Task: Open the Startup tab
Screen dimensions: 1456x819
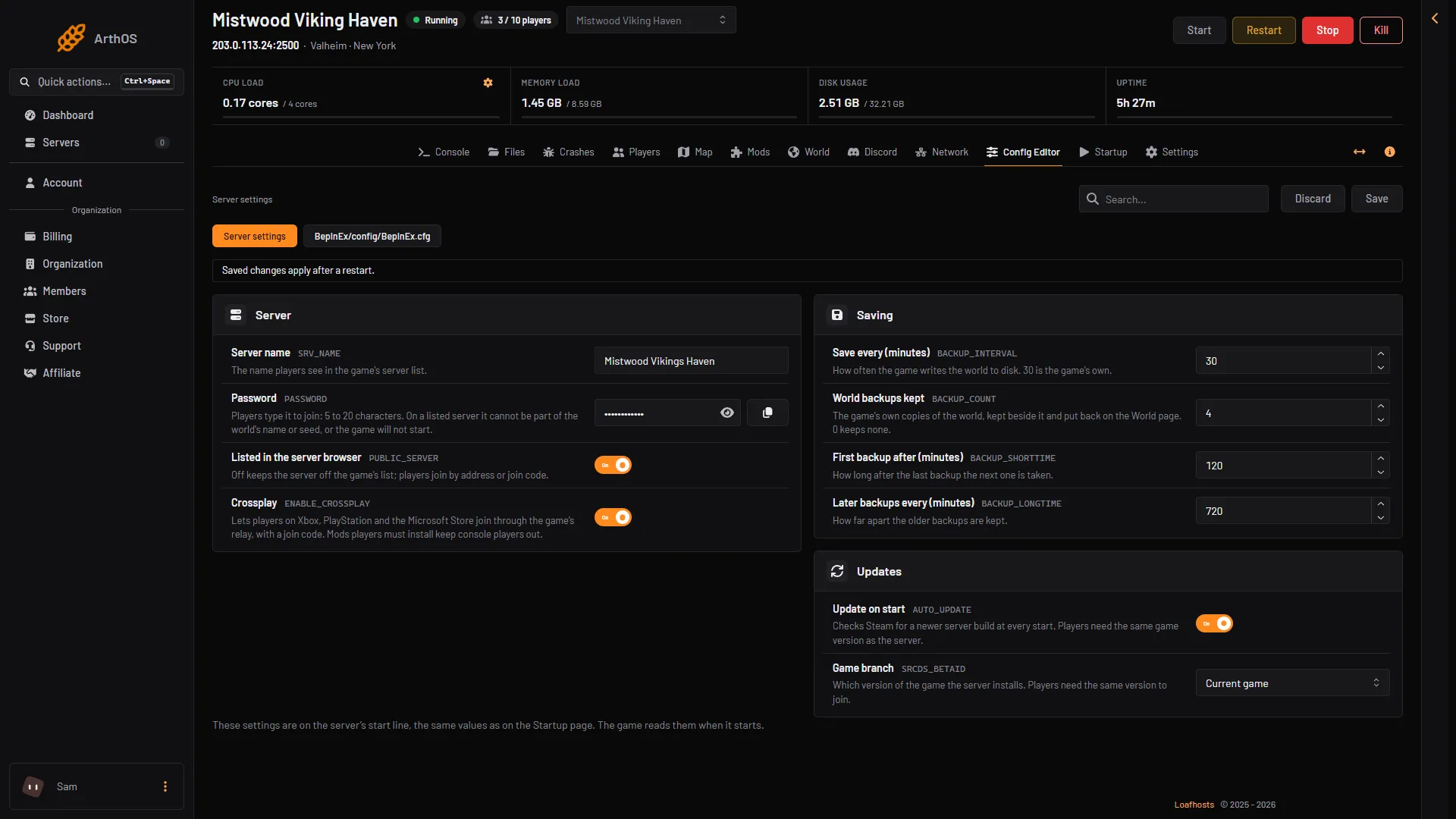Action: point(1103,152)
